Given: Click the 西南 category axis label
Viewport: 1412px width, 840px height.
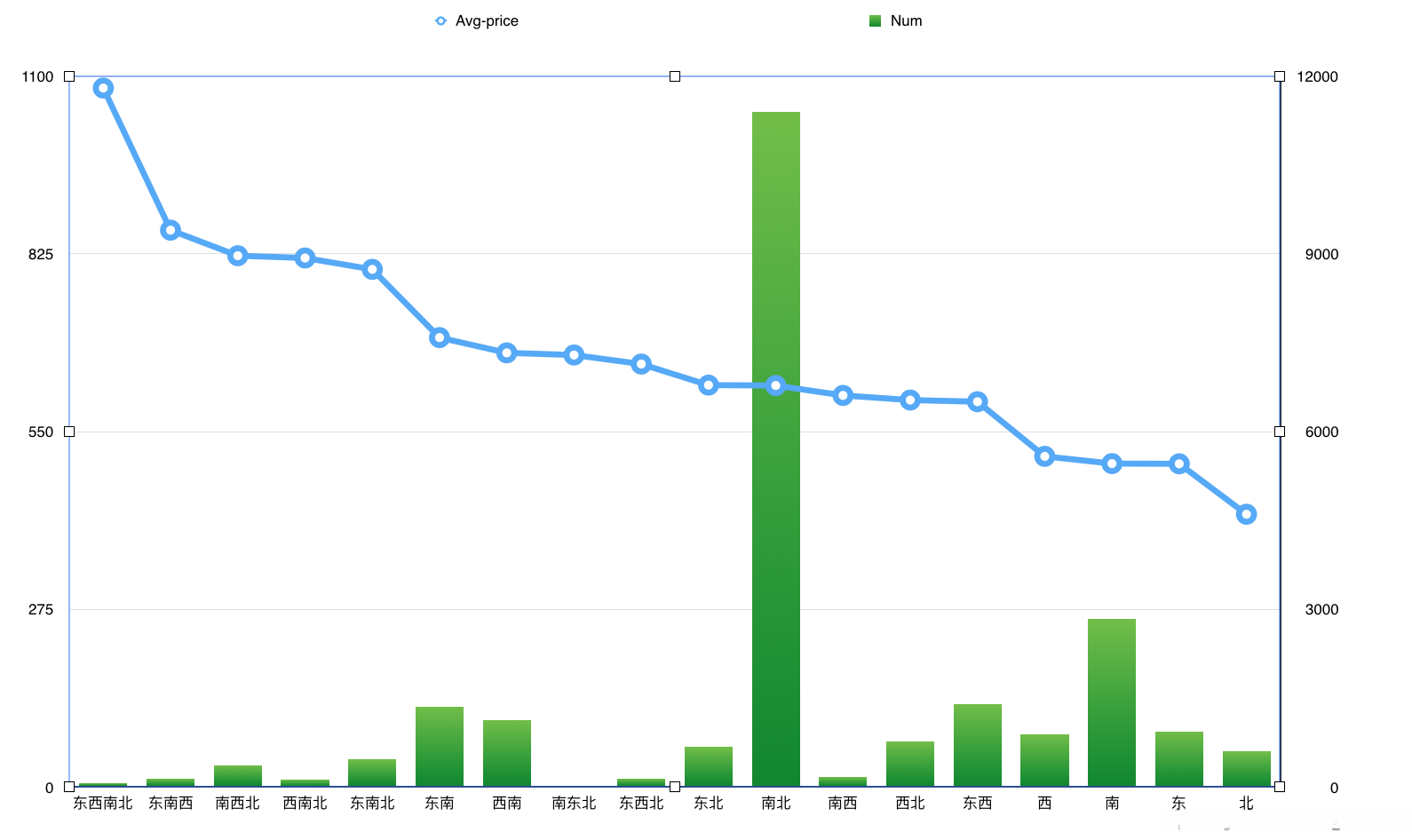Looking at the screenshot, I should [507, 803].
